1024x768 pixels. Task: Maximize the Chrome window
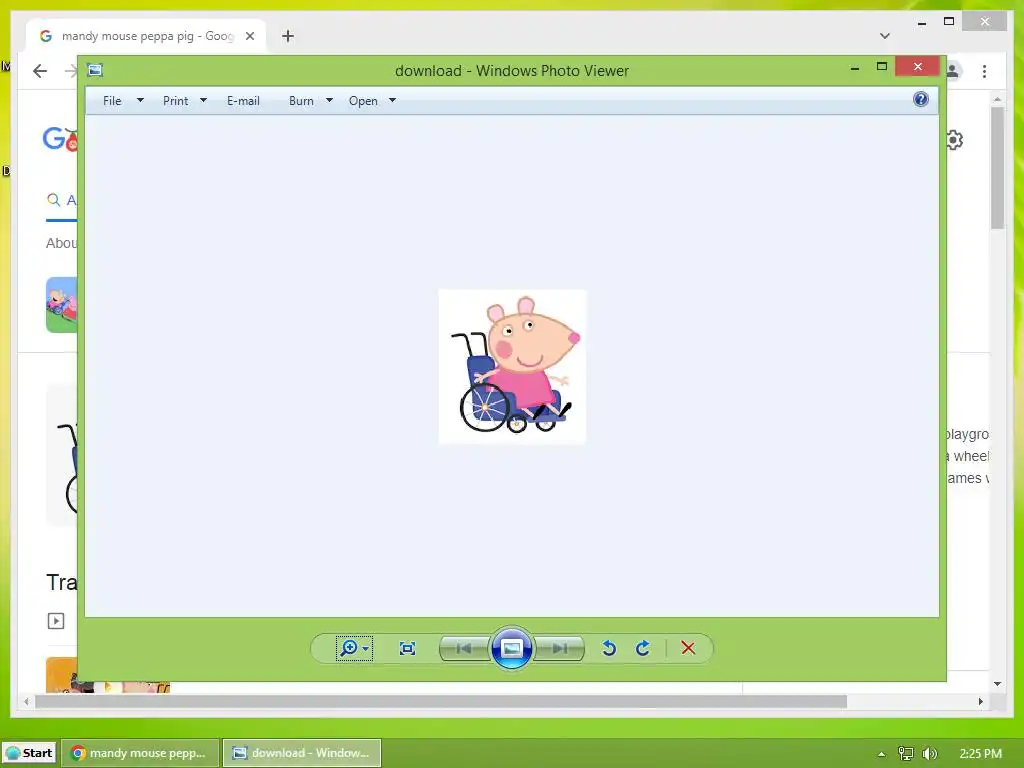tap(949, 22)
